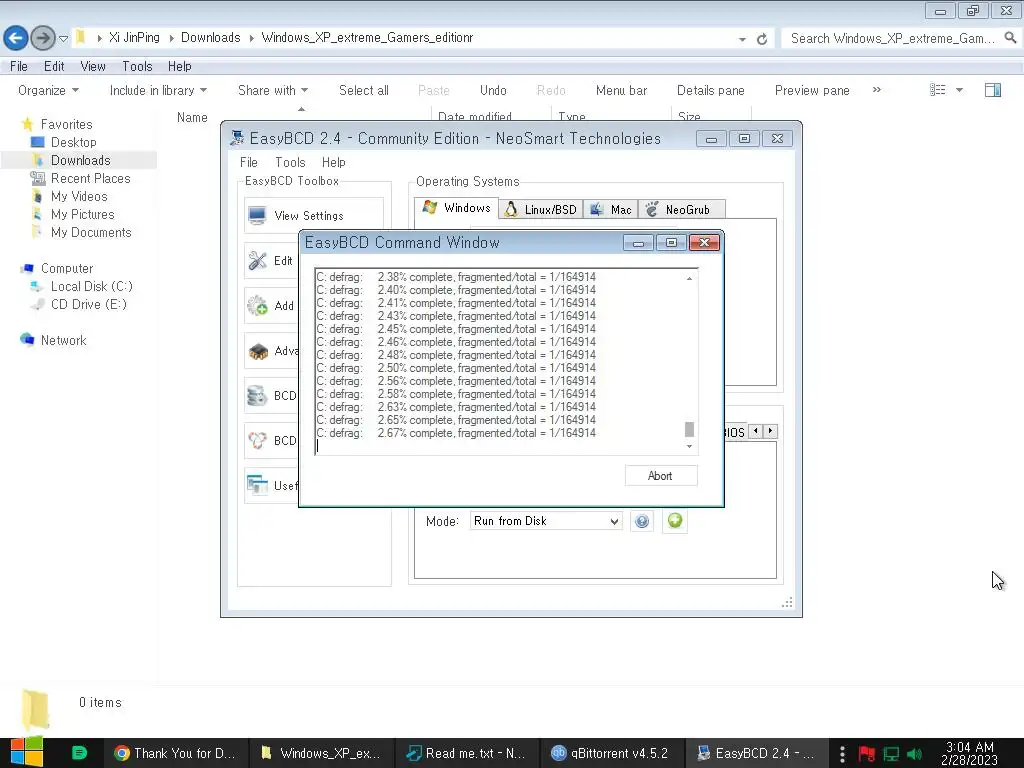The width and height of the screenshot is (1024, 768).
Task: Refresh the Explorer folder
Action: [x=761, y=39]
